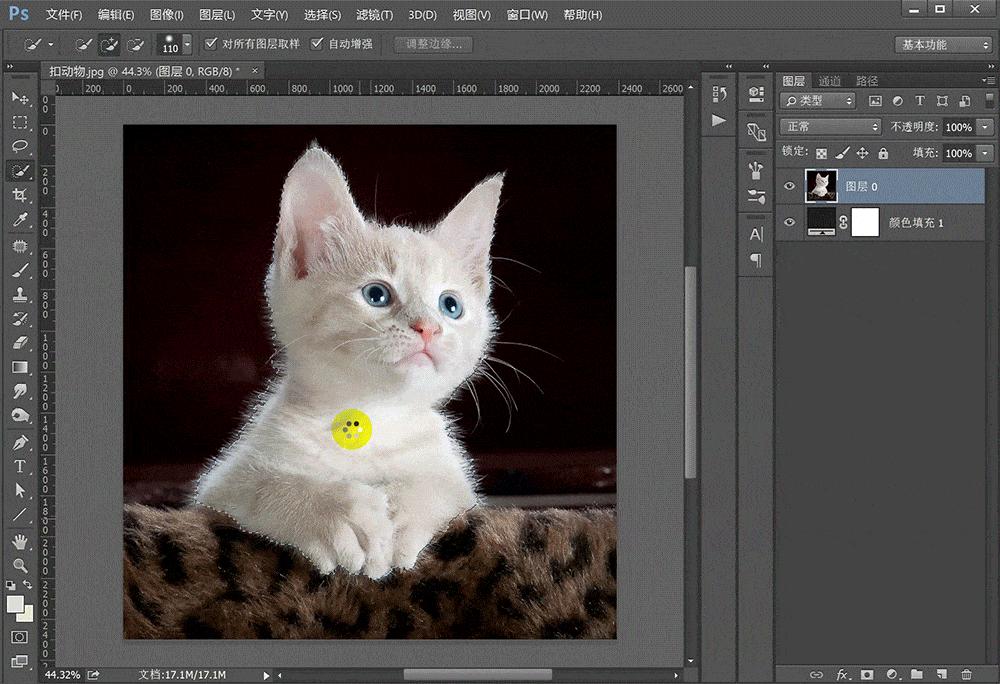
Task: Switch to the 通道 tab
Action: [829, 81]
